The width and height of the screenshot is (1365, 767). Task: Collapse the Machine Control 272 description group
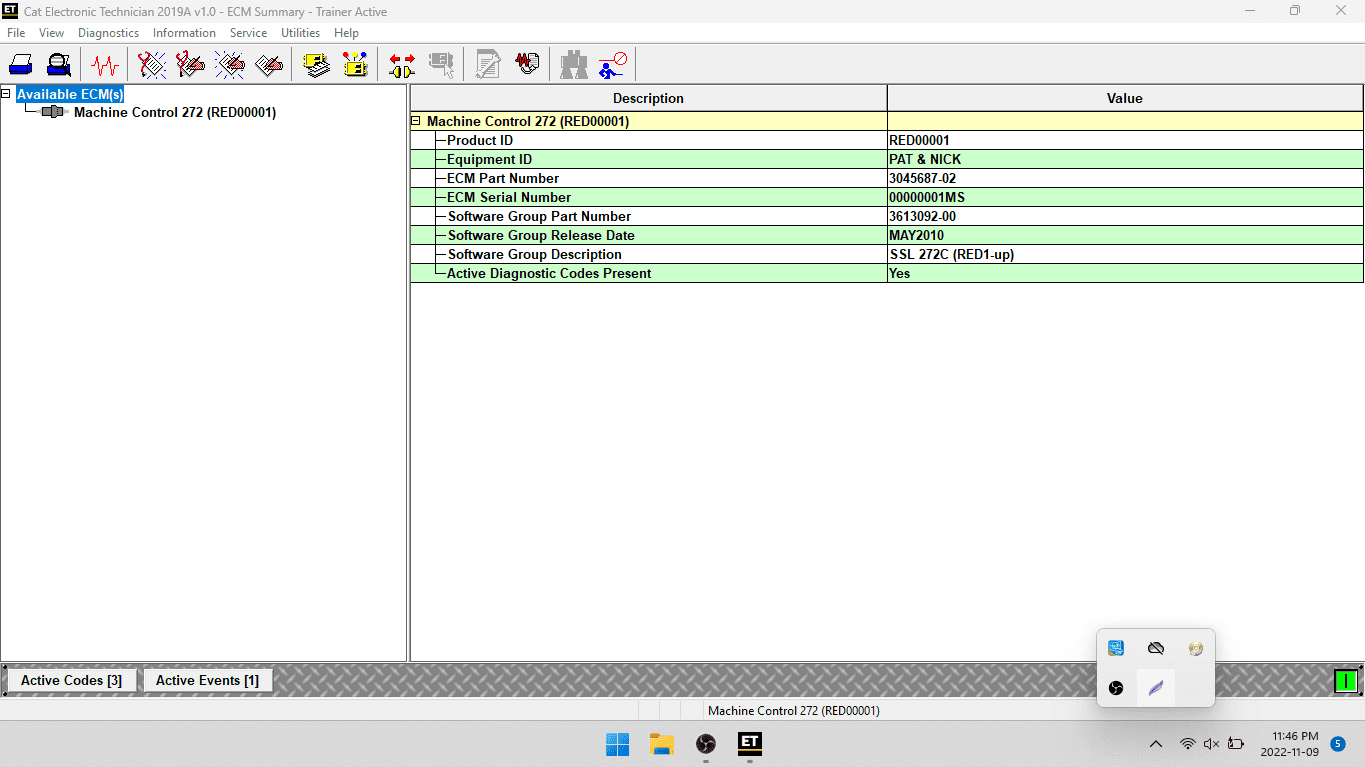416,121
